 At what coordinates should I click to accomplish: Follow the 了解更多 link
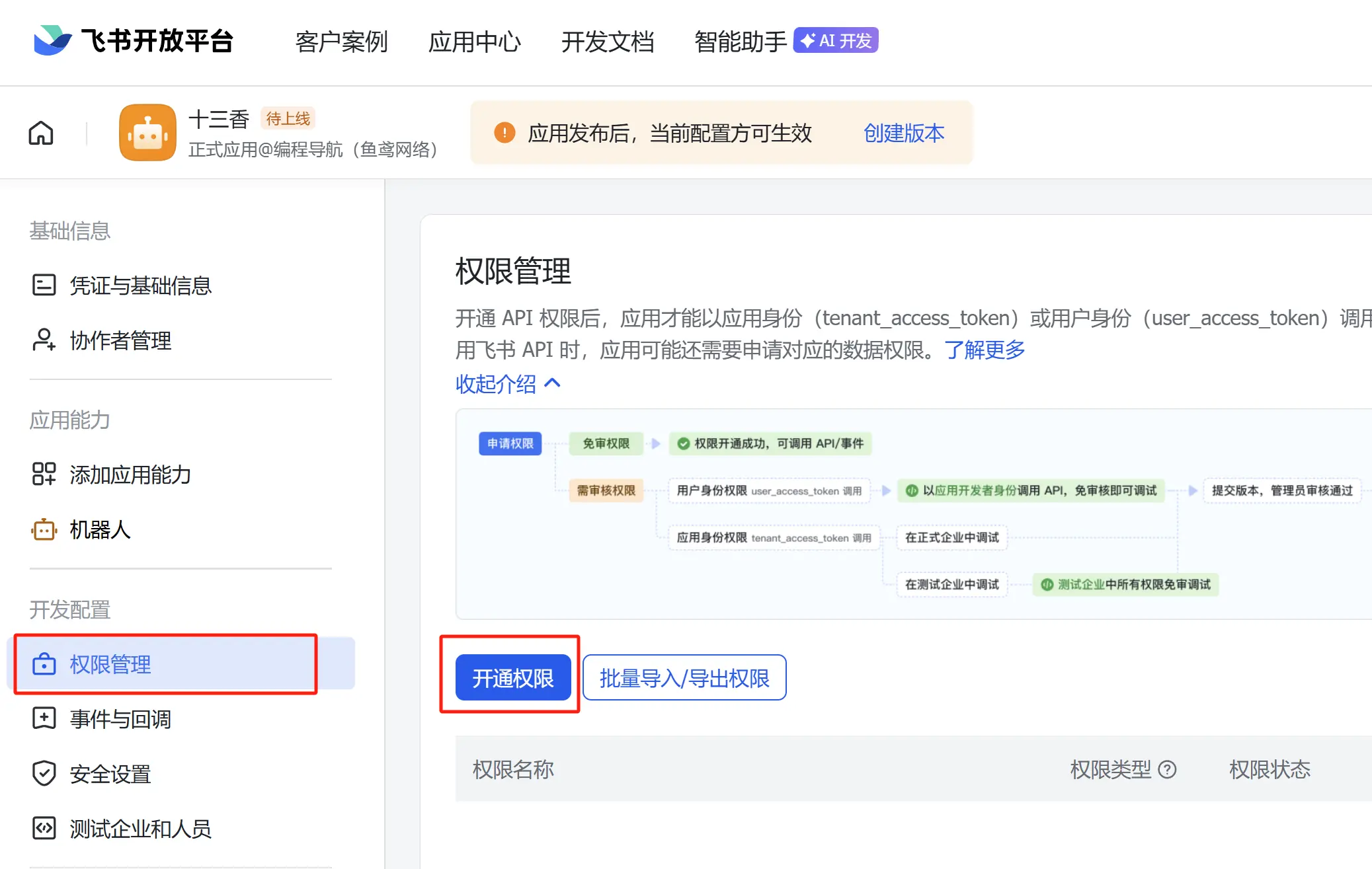[985, 350]
